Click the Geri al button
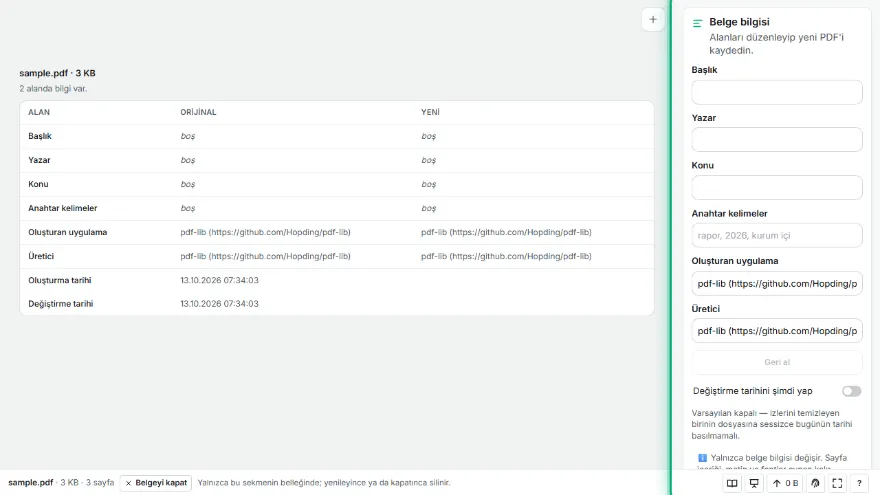 pos(777,362)
